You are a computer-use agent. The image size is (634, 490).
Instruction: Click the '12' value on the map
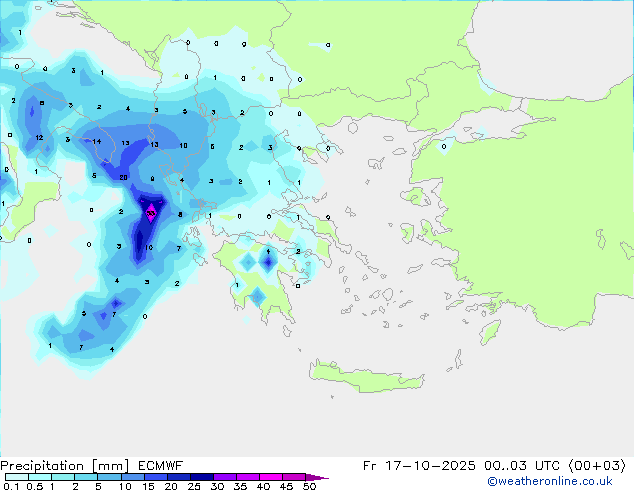tap(39, 138)
